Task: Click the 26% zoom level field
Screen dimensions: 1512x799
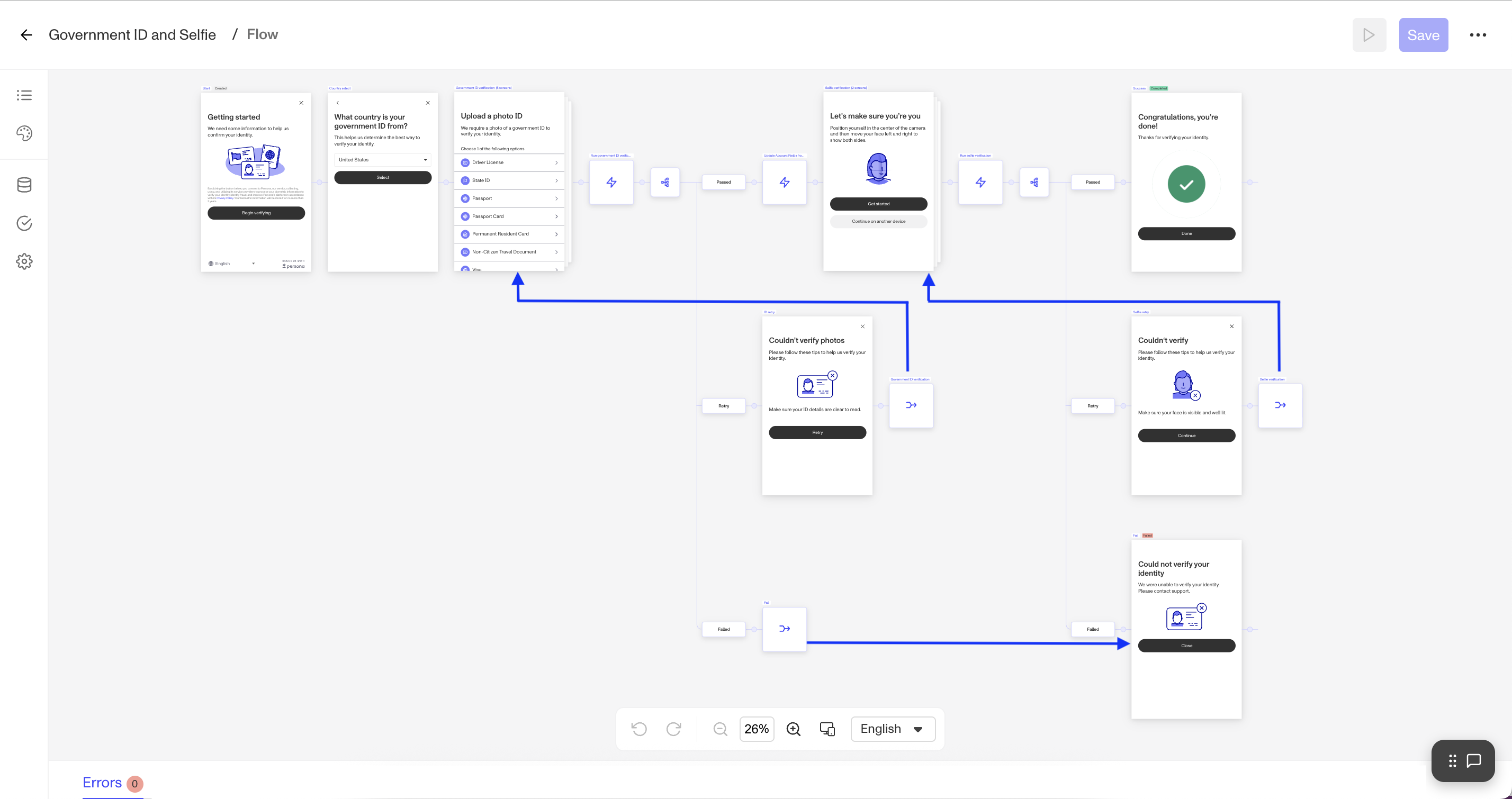Action: pyautogui.click(x=756, y=729)
